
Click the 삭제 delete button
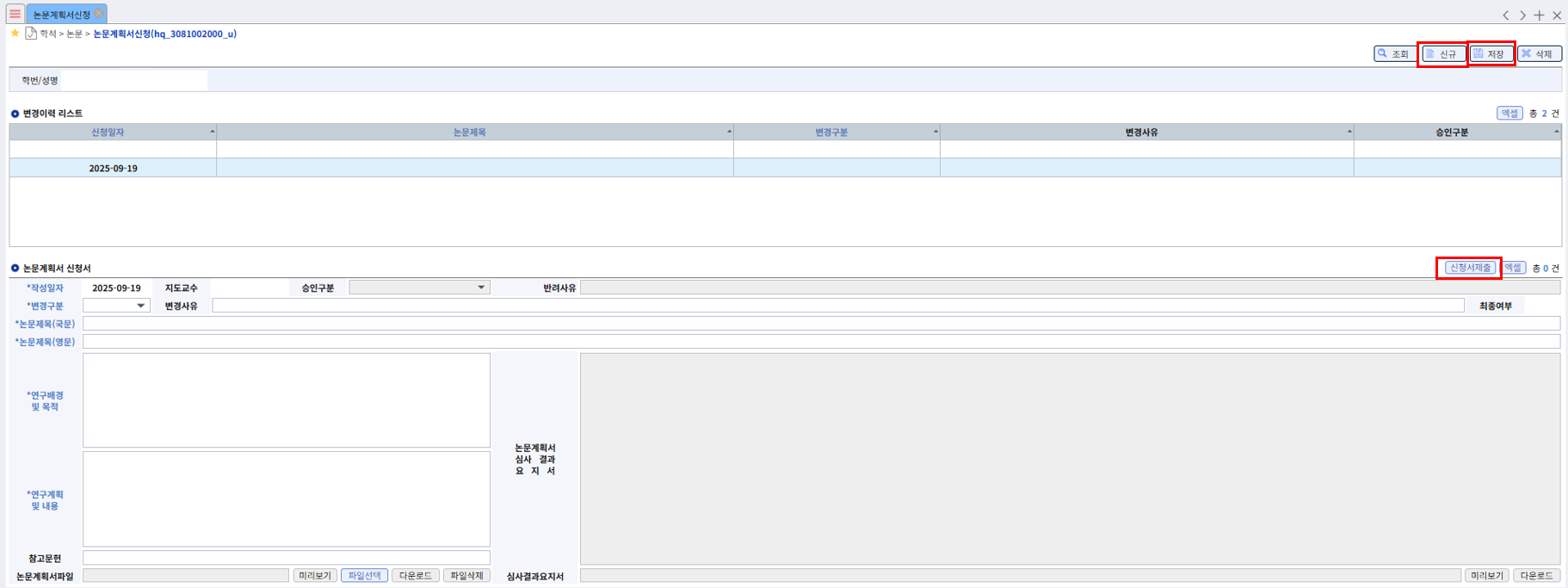[x=1538, y=54]
